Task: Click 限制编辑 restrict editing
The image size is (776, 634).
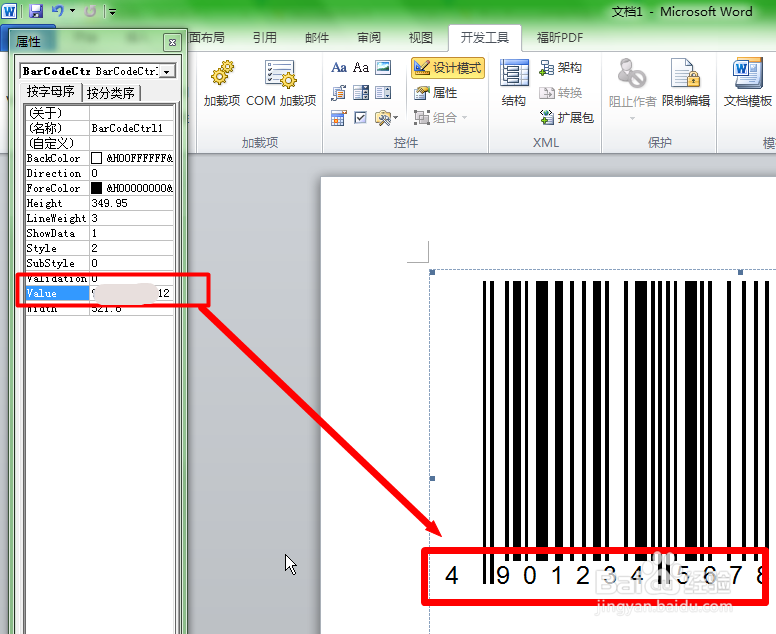Action: (x=685, y=83)
